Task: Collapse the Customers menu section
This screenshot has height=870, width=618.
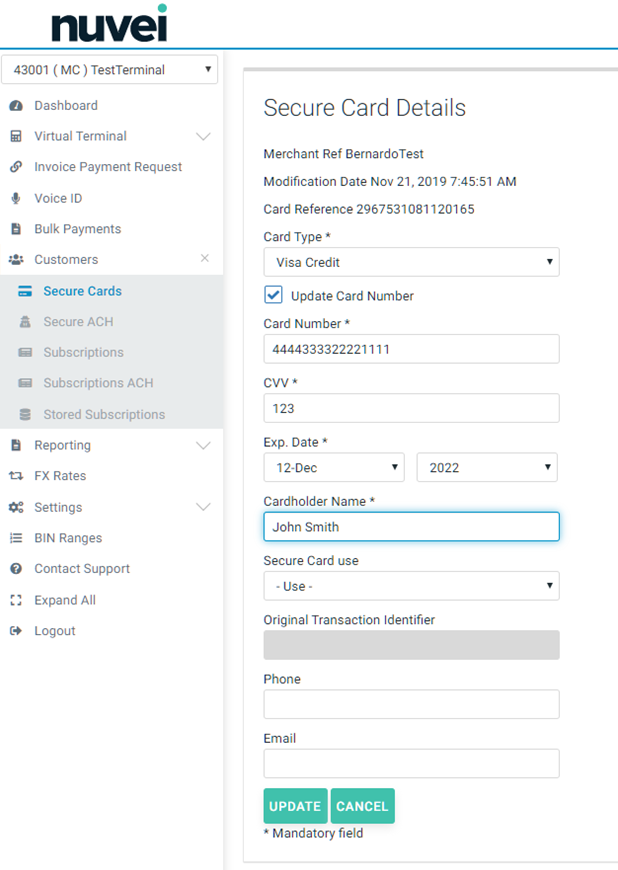Action: (204, 259)
